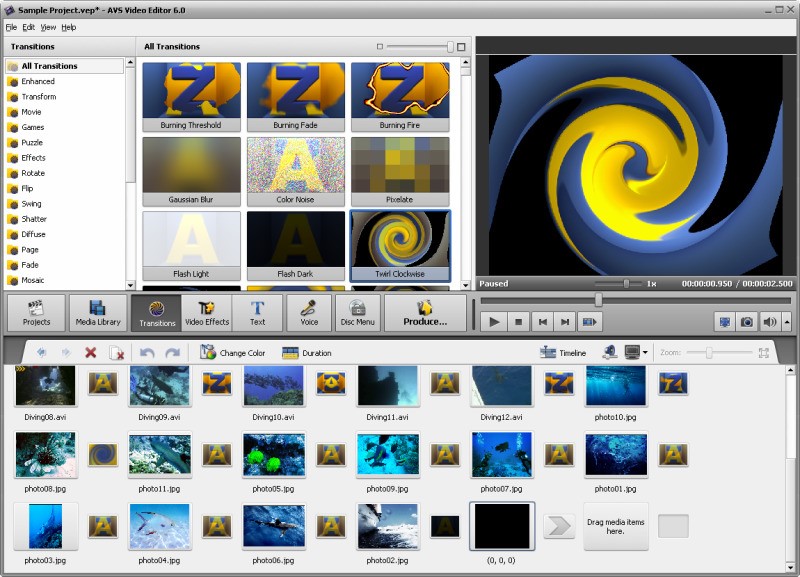The width and height of the screenshot is (800, 577).
Task: Mute the preview audio
Action: click(771, 323)
